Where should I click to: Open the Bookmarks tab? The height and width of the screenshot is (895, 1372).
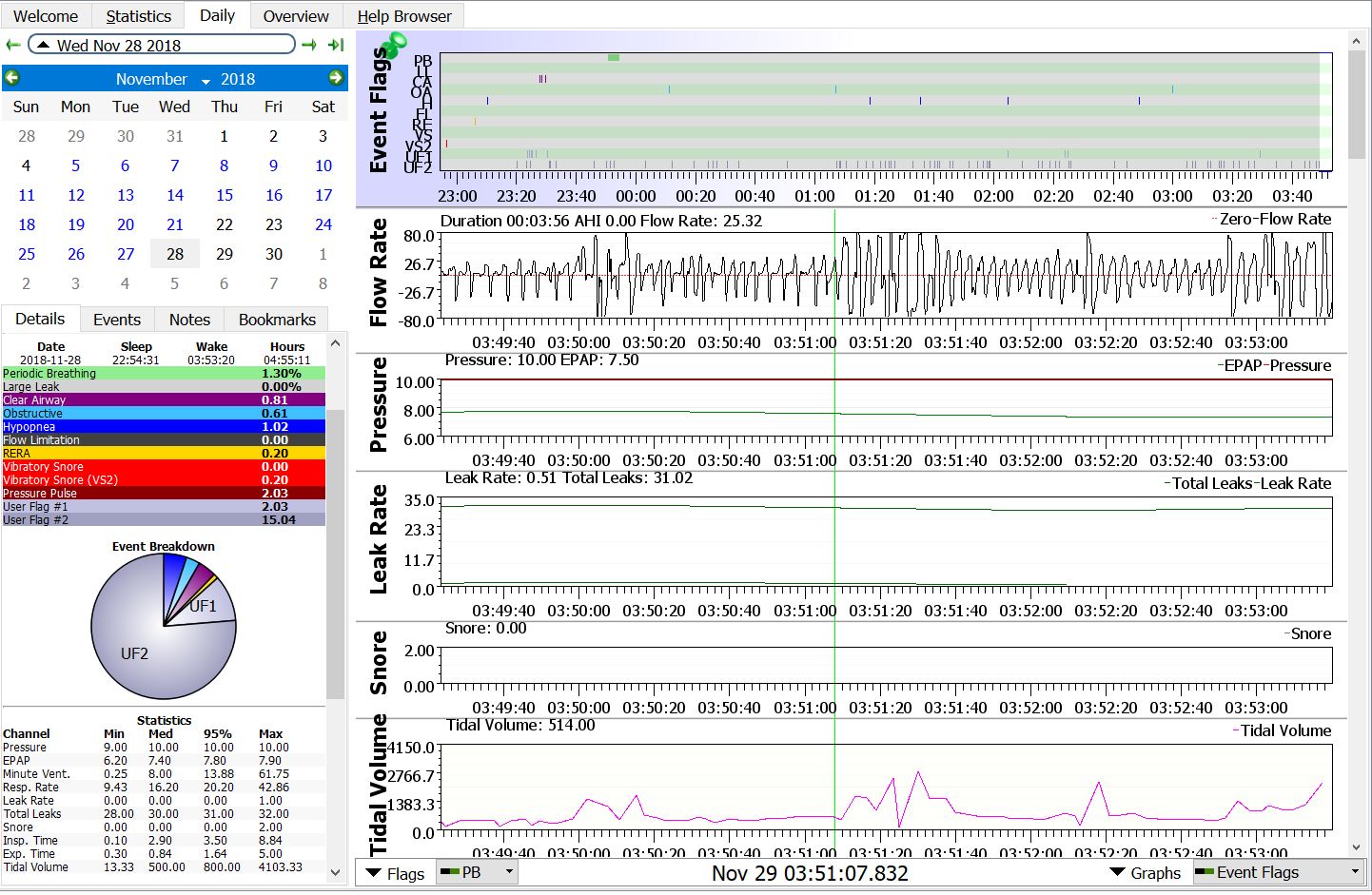click(277, 320)
